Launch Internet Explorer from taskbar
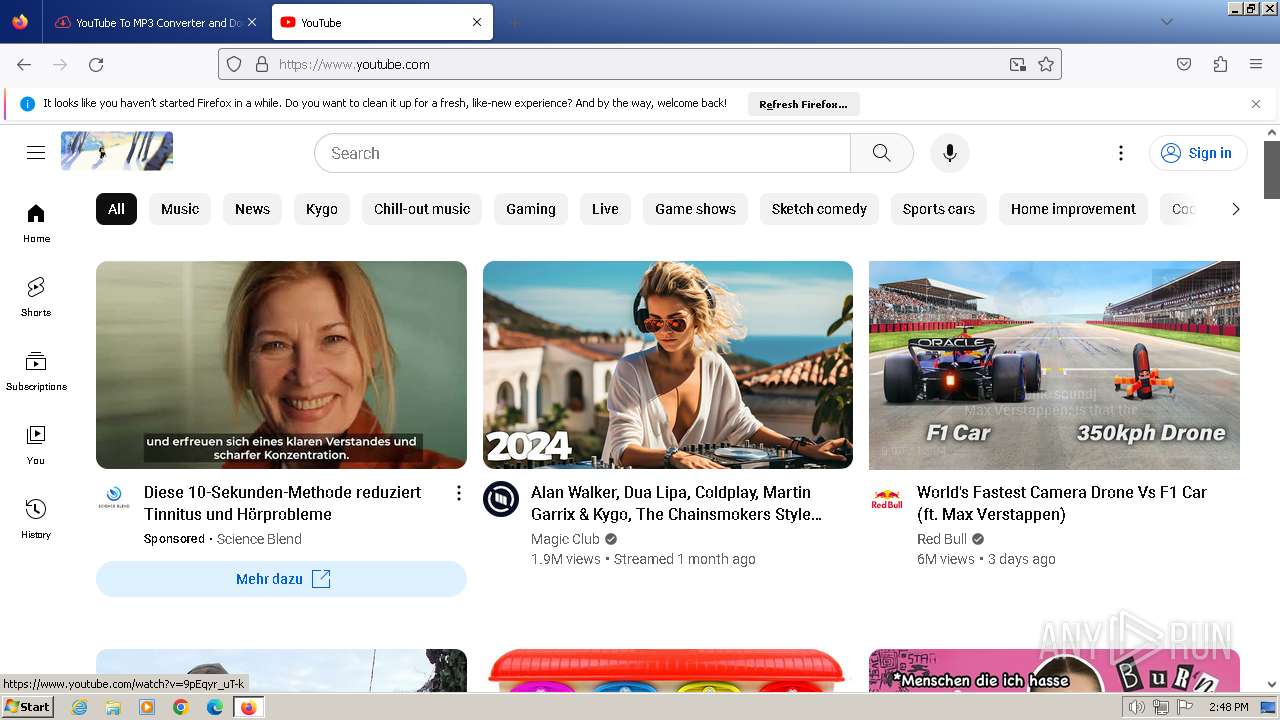Image resolution: width=1280 pixels, height=720 pixels. (79, 707)
